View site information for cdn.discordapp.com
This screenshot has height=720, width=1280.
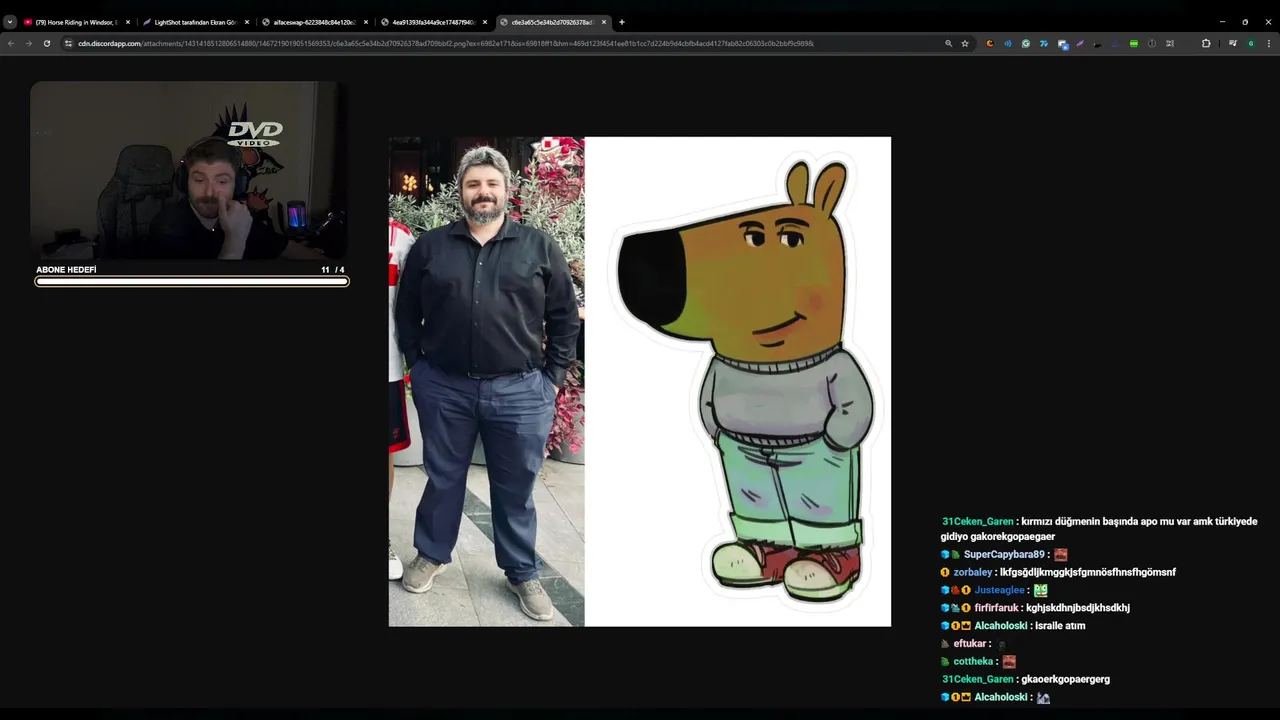click(68, 43)
